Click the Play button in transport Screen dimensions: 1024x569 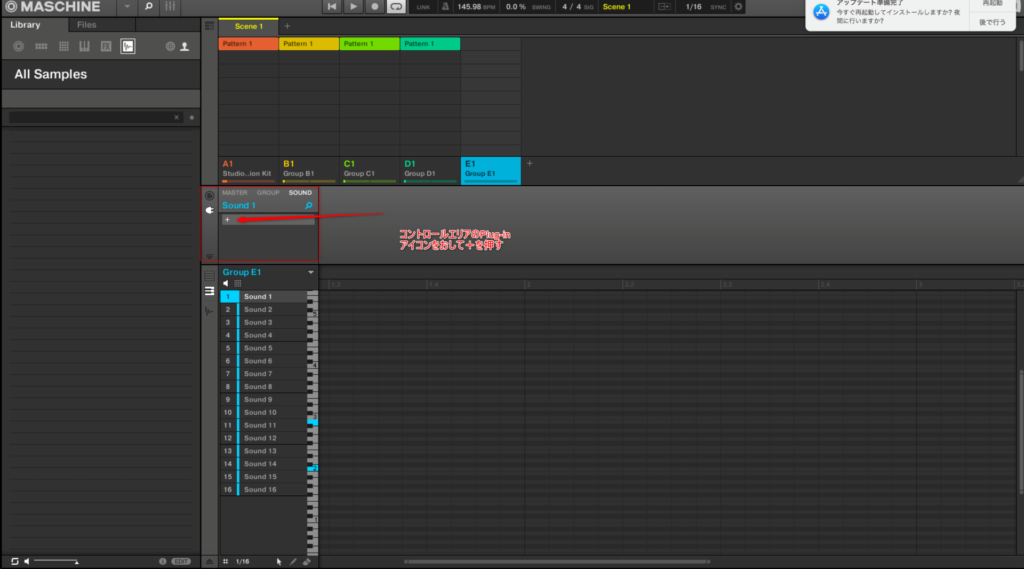pos(353,7)
